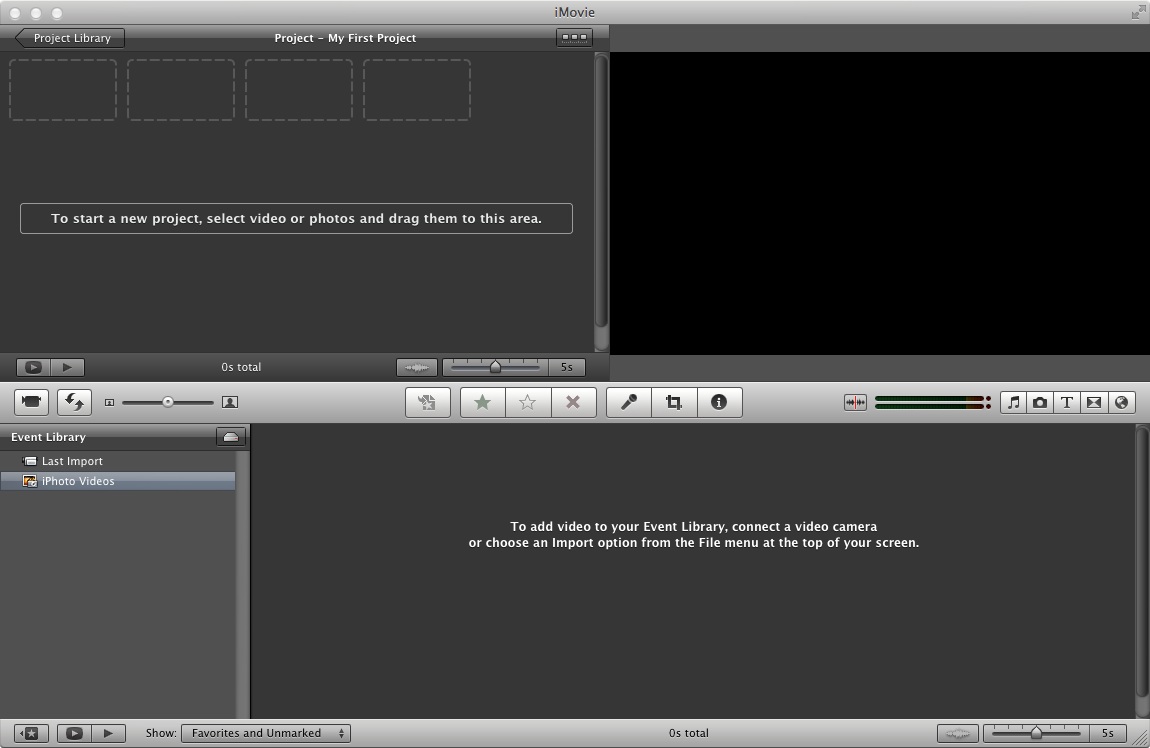Mark selection as Favorite (solid star)
Viewport: 1150px width, 748px height.
point(483,402)
